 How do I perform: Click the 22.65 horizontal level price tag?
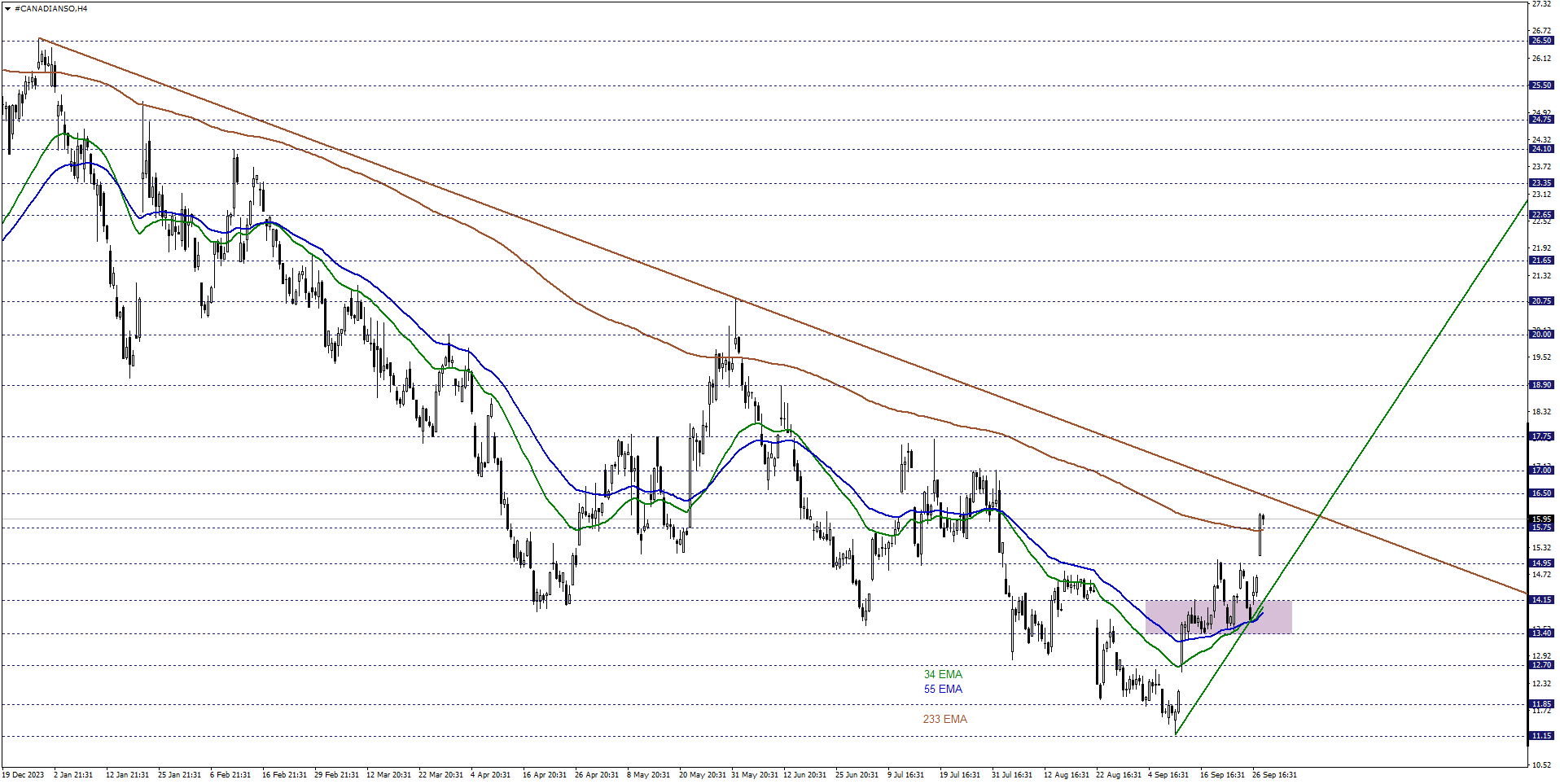pyautogui.click(x=1541, y=215)
